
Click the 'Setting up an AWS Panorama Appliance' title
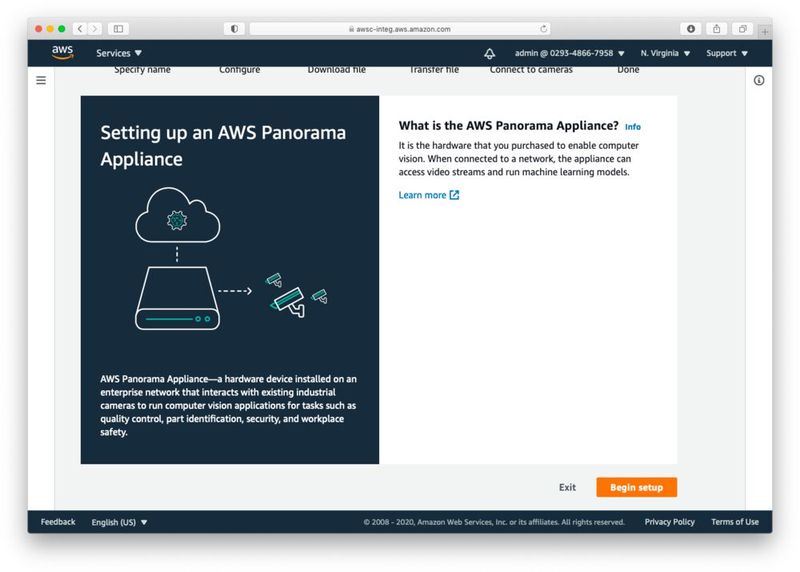pyautogui.click(x=223, y=145)
